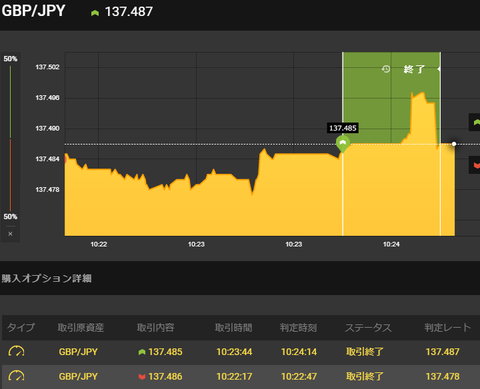Click the small left arrow right of 終了
Screen dimensions: 480x389
[x=439, y=69]
